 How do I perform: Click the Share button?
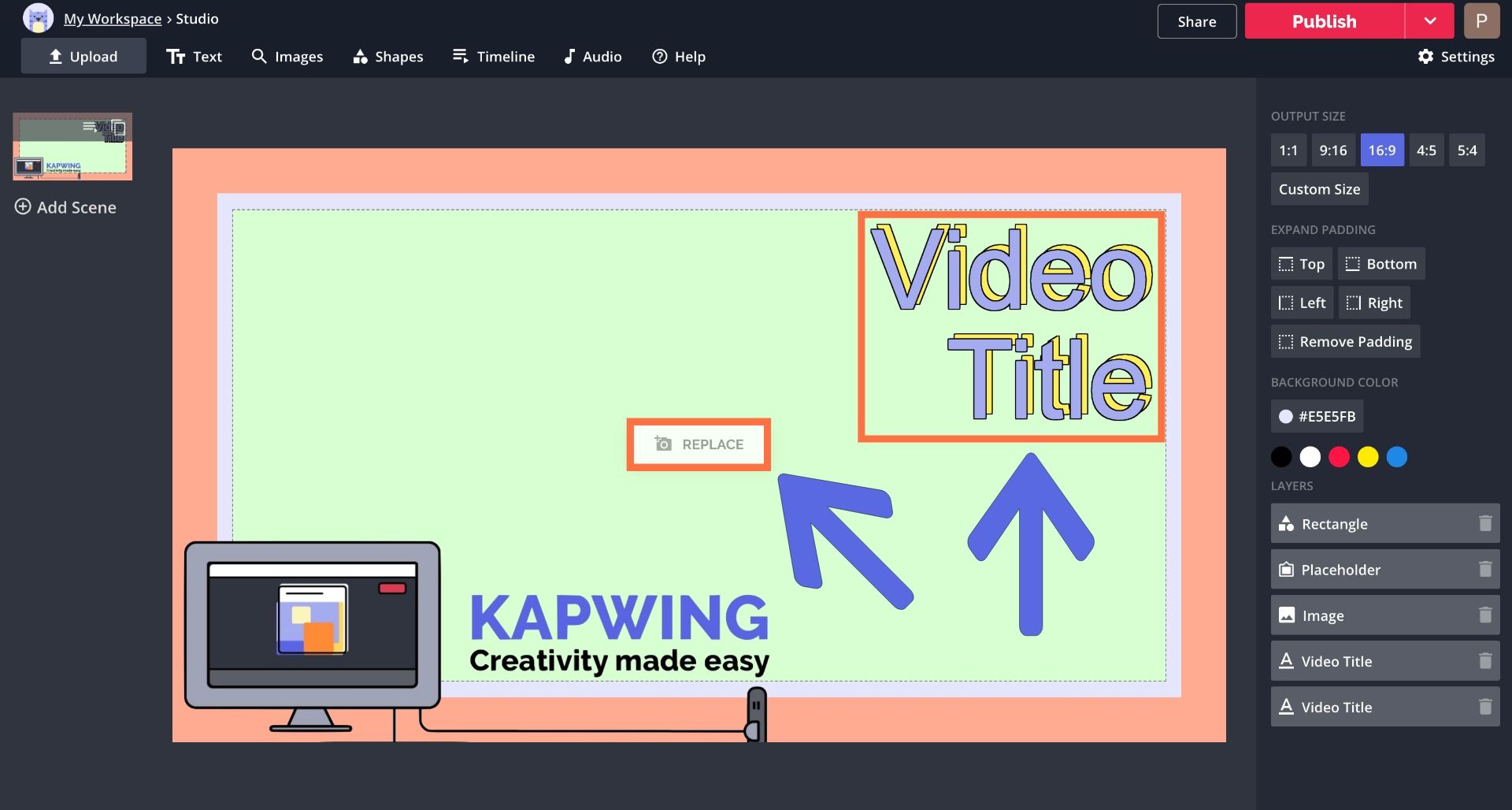point(1197,21)
